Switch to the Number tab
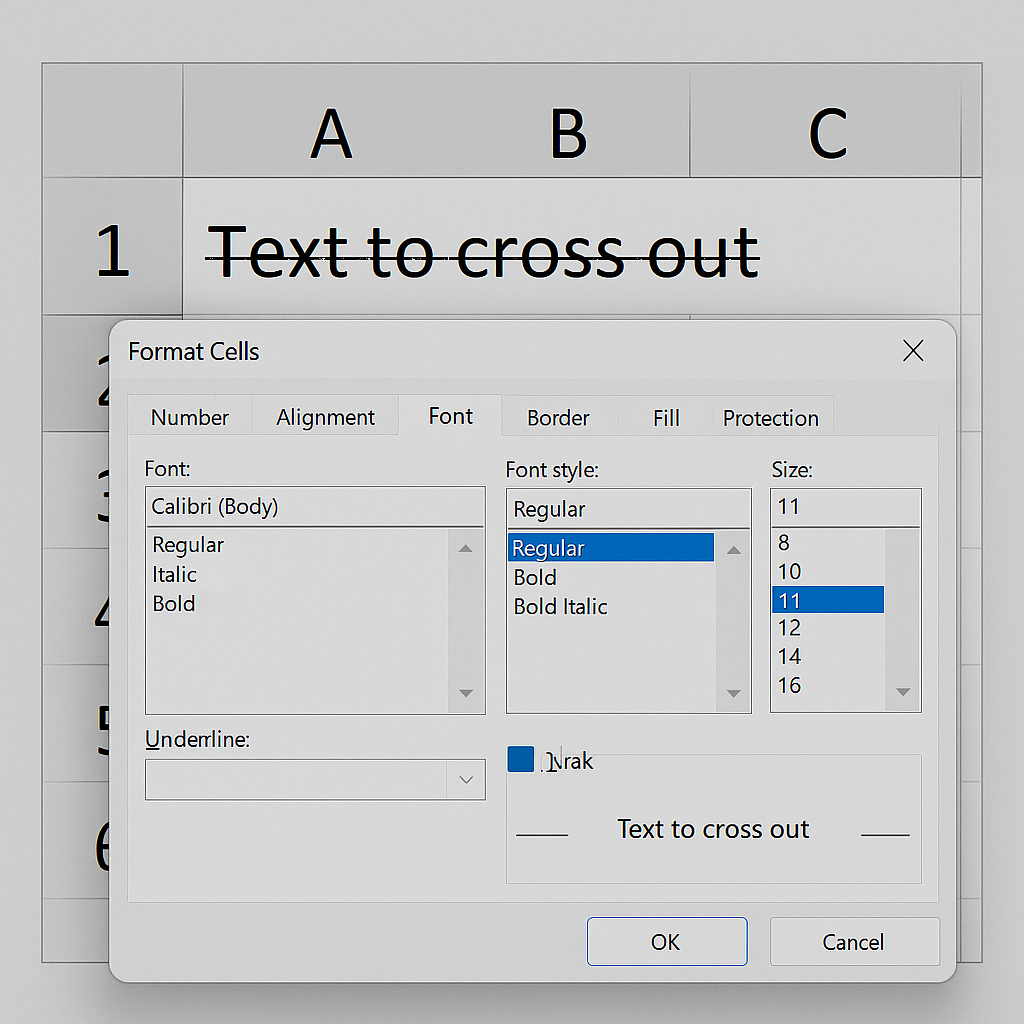The height and width of the screenshot is (1024, 1024). (190, 417)
